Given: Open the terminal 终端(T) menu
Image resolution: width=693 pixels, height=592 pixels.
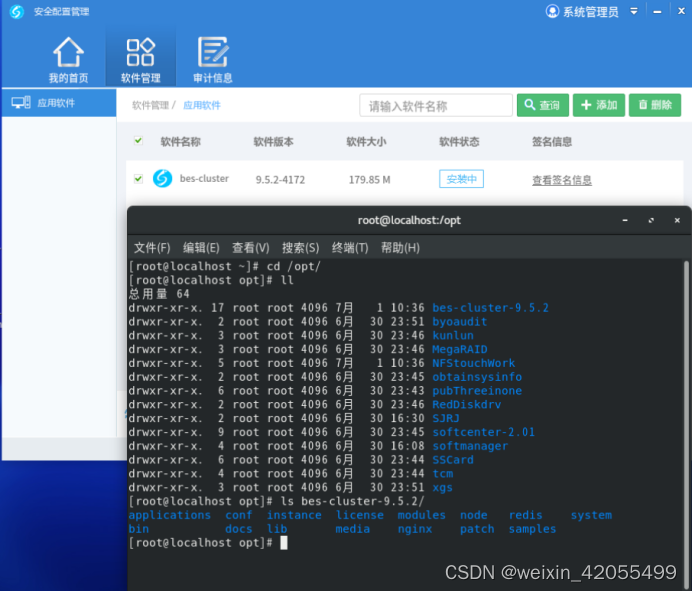Looking at the screenshot, I should 350,248.
